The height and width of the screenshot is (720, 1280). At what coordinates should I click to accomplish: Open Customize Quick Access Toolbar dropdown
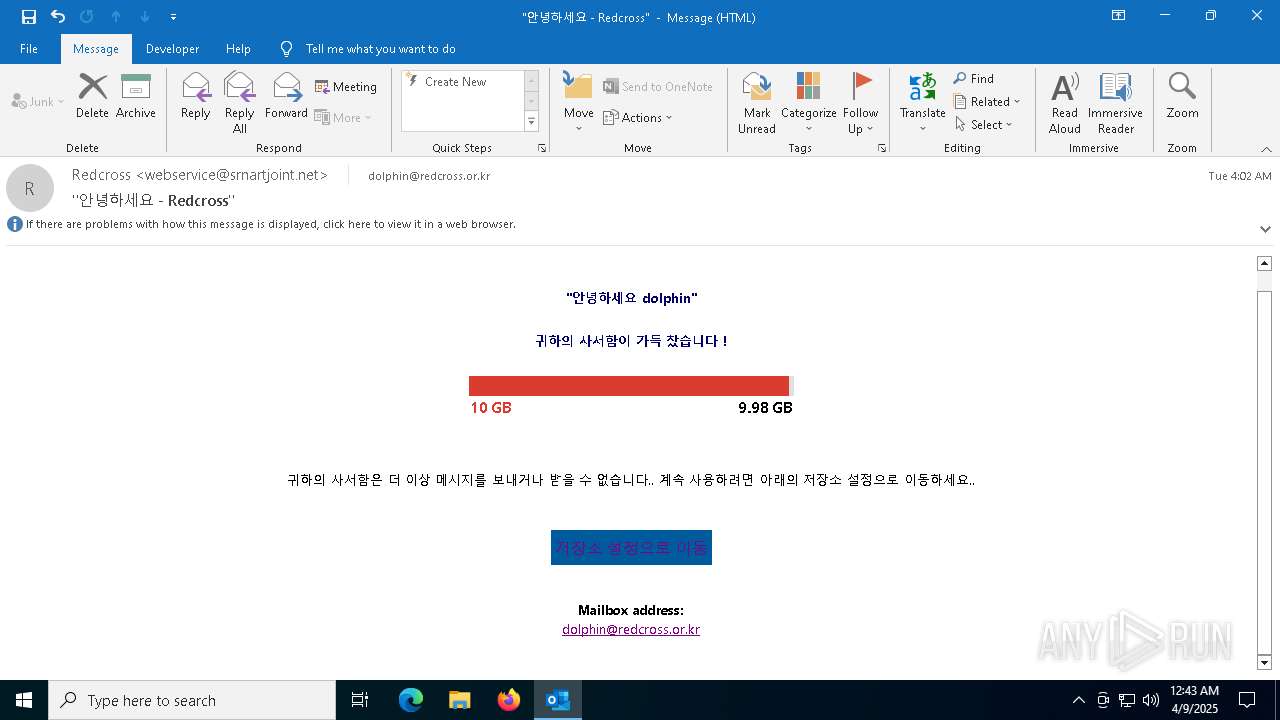click(174, 17)
